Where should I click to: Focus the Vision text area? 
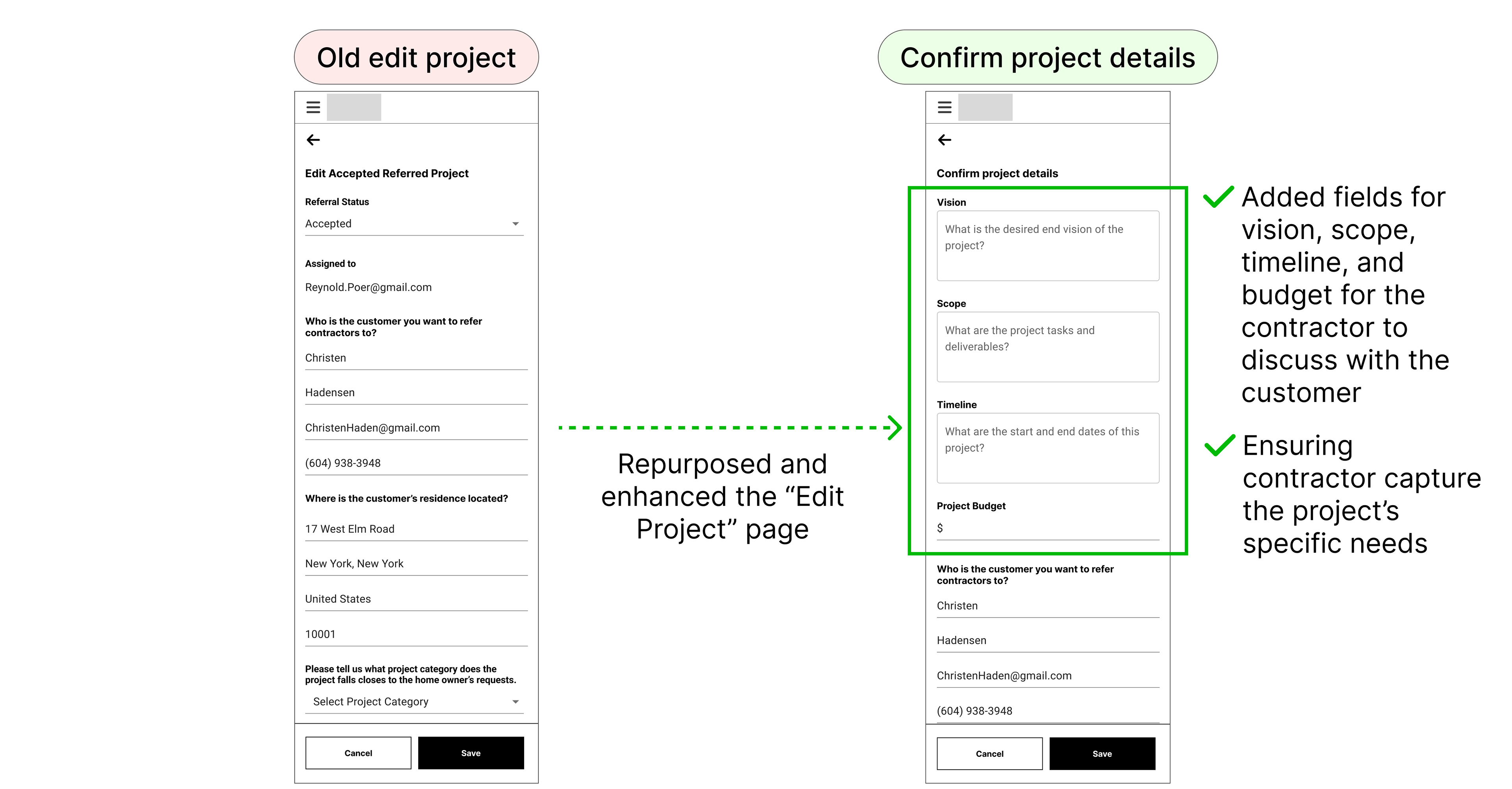tap(1048, 245)
